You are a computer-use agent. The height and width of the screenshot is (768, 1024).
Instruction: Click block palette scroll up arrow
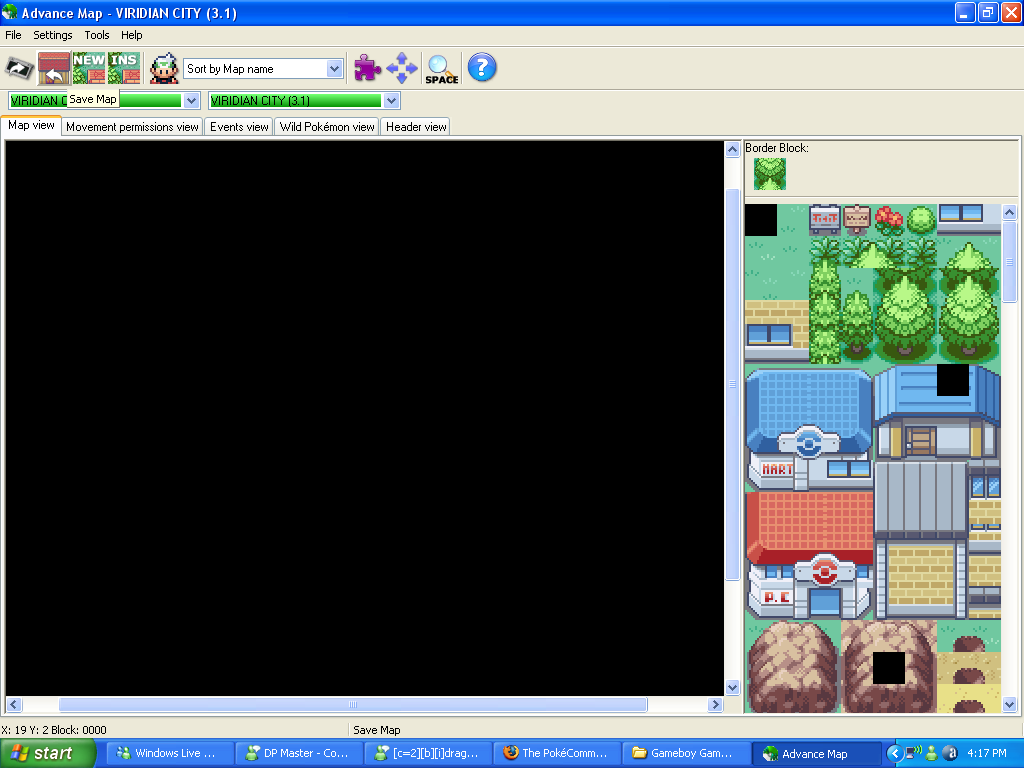pyautogui.click(x=1009, y=212)
